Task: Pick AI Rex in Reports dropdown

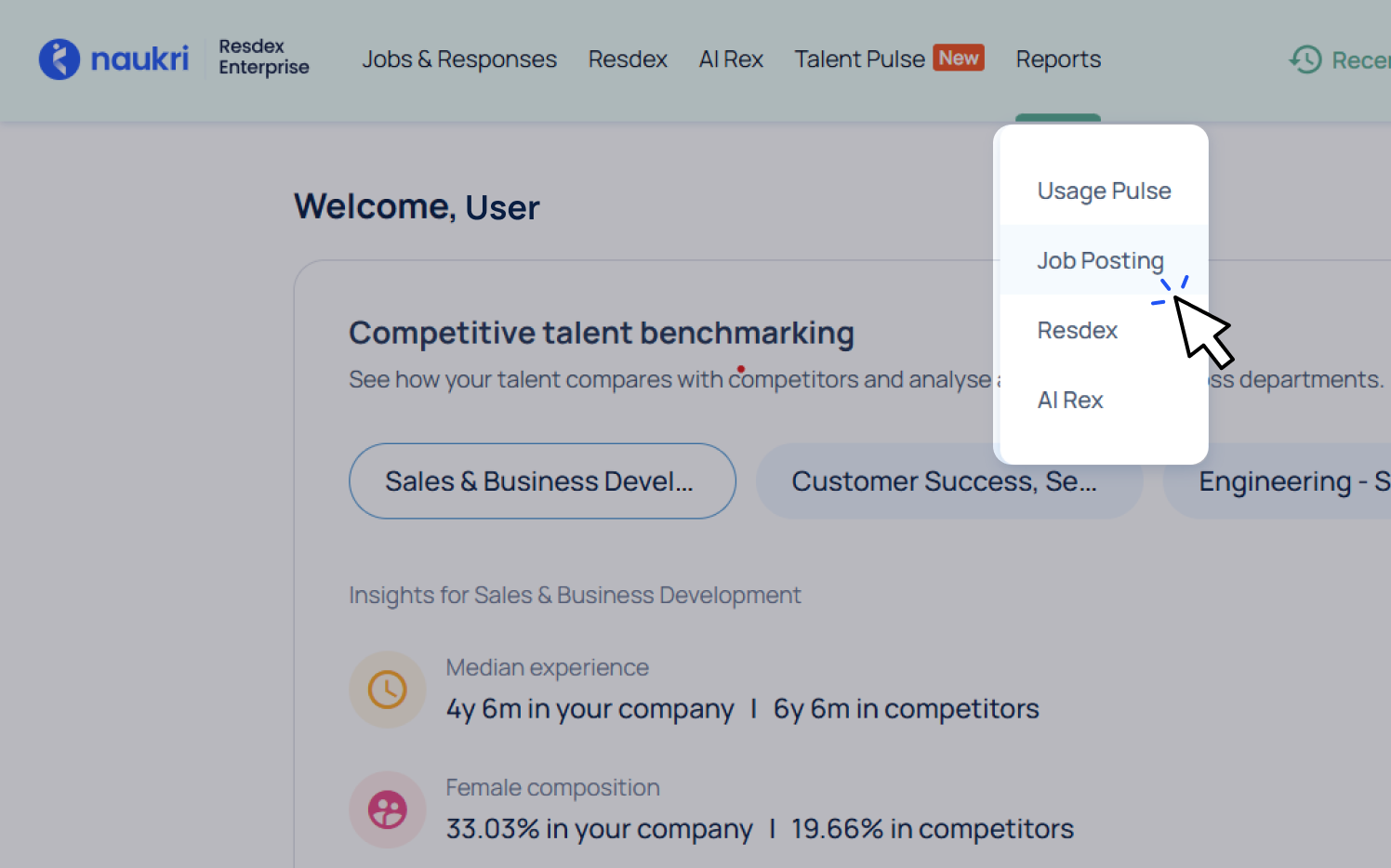Action: (x=1070, y=400)
